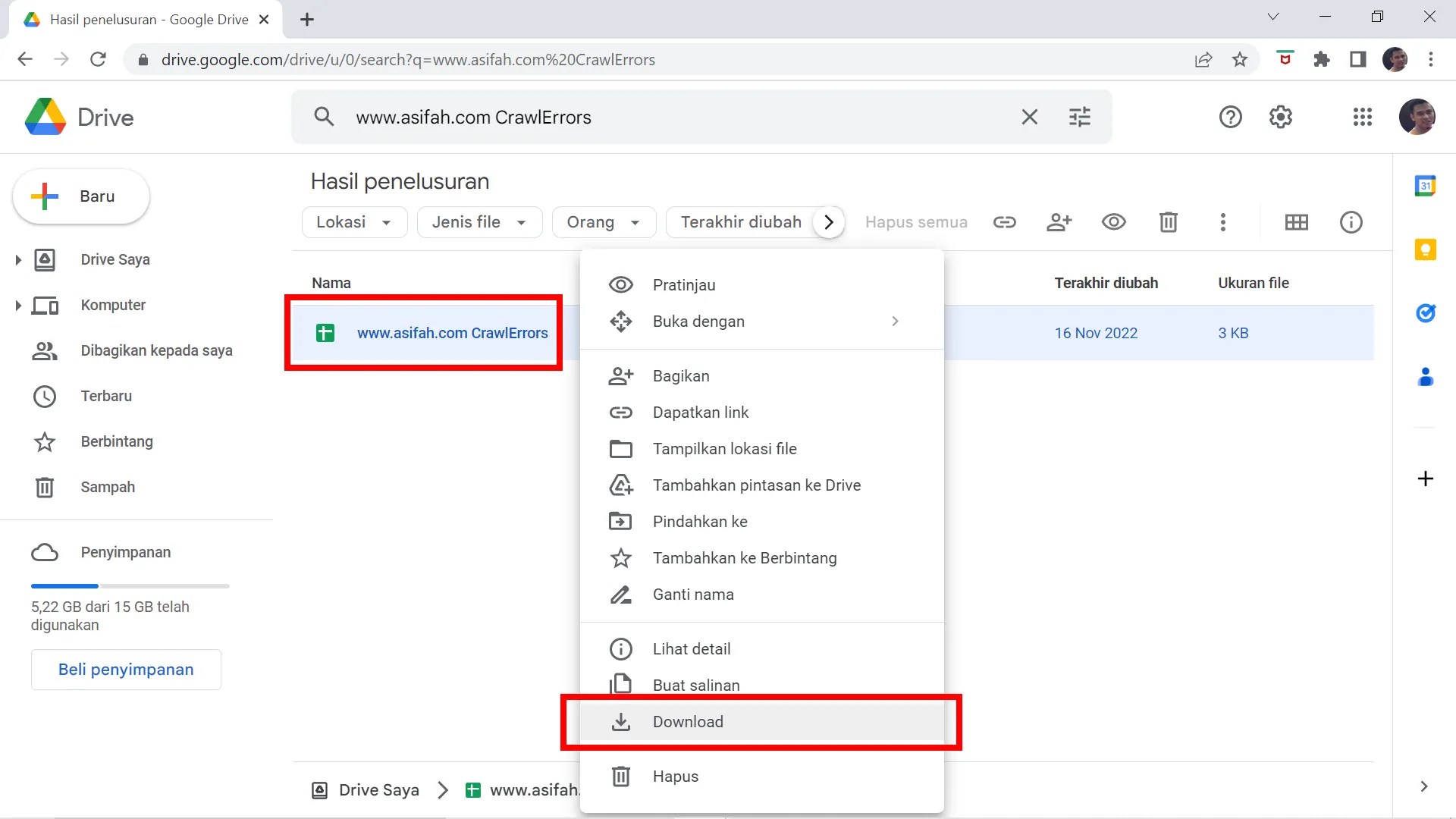Click the storage usage progress bar
This screenshot has height=819, width=1456.
pos(129,586)
